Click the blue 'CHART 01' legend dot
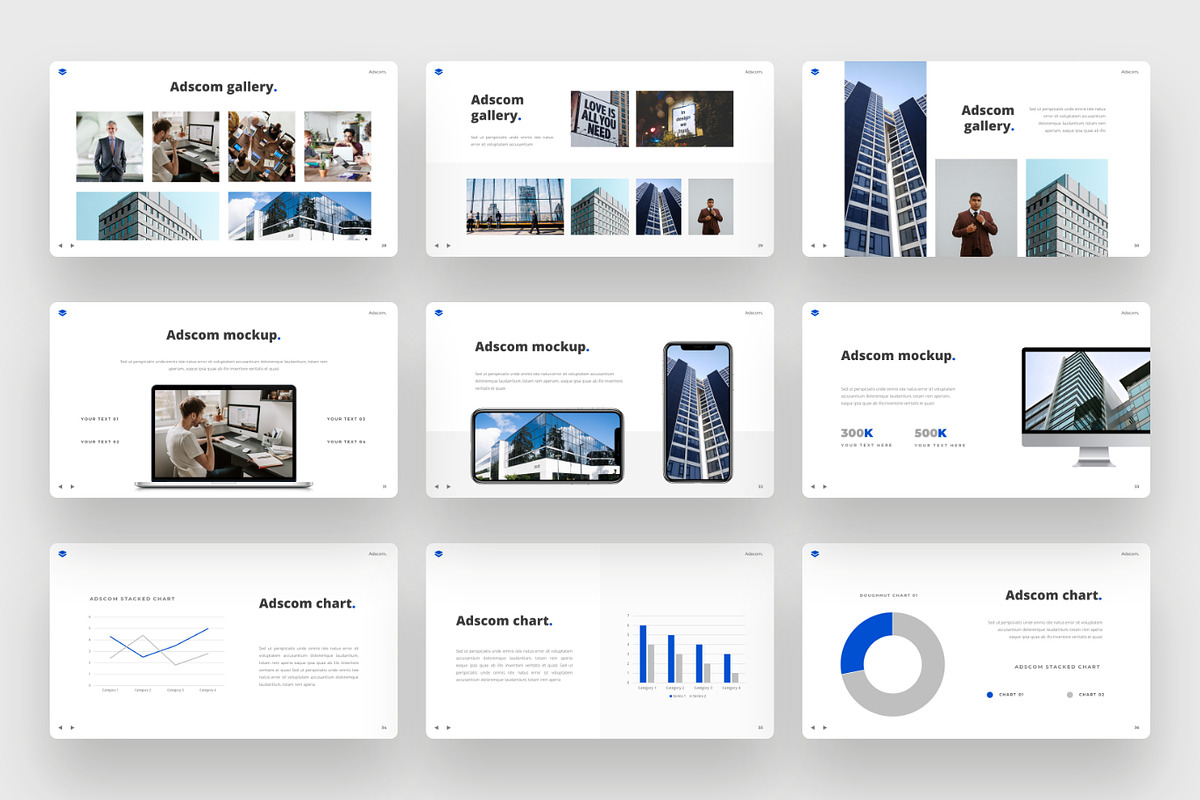The height and width of the screenshot is (800, 1200). point(990,694)
